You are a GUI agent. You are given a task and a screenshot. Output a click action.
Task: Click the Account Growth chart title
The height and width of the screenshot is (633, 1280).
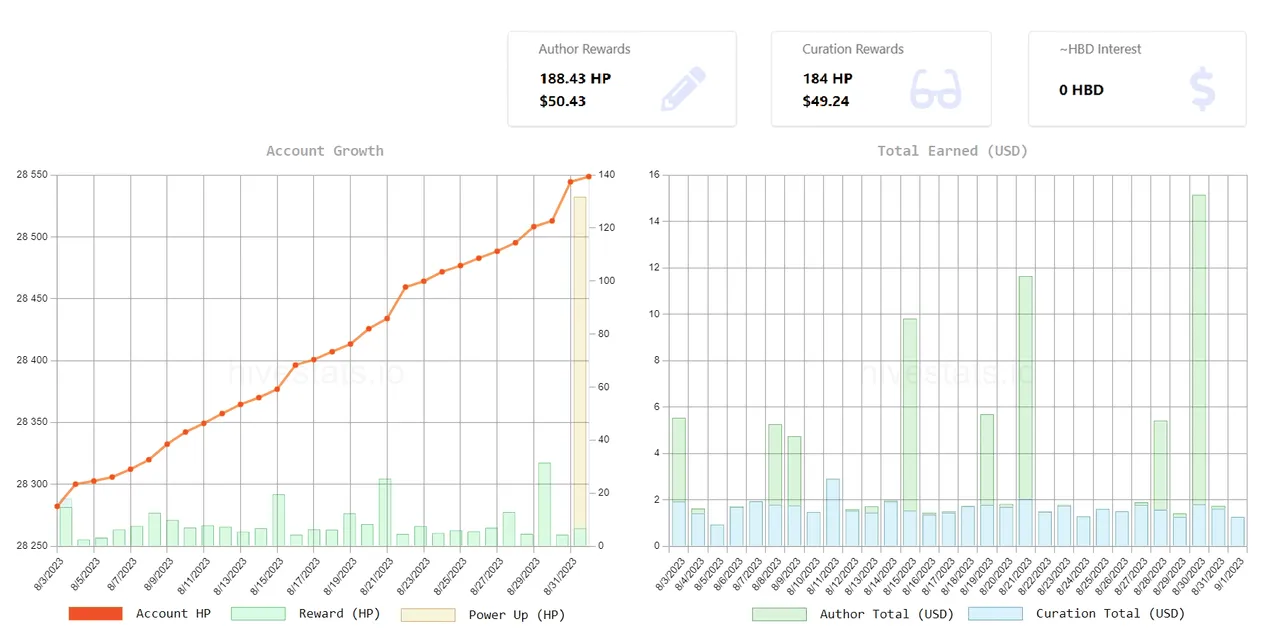coord(325,151)
